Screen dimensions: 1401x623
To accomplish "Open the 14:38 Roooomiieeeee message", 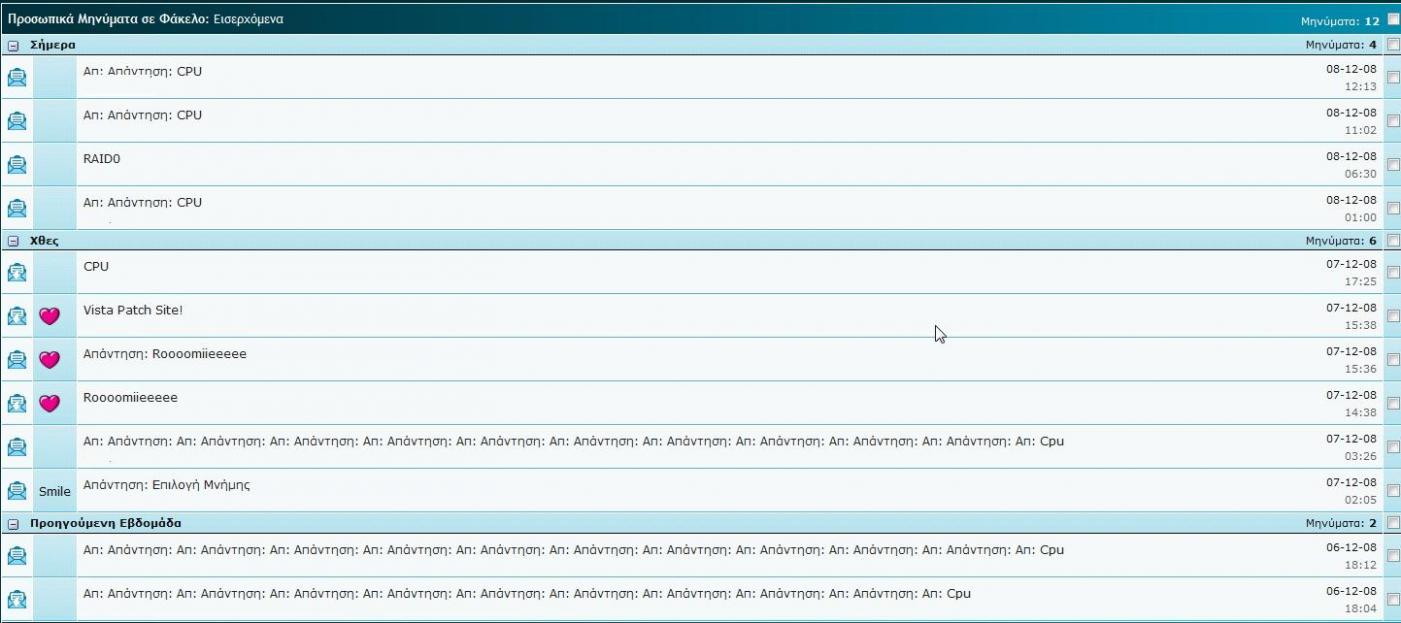I will (x=130, y=398).
